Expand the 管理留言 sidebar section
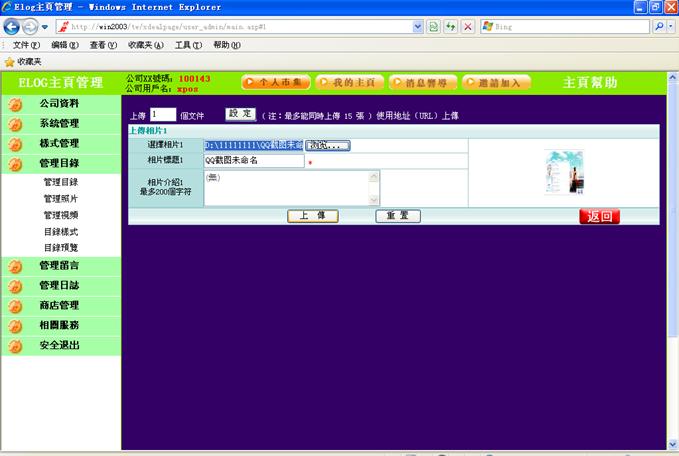679x456 pixels. point(59,265)
